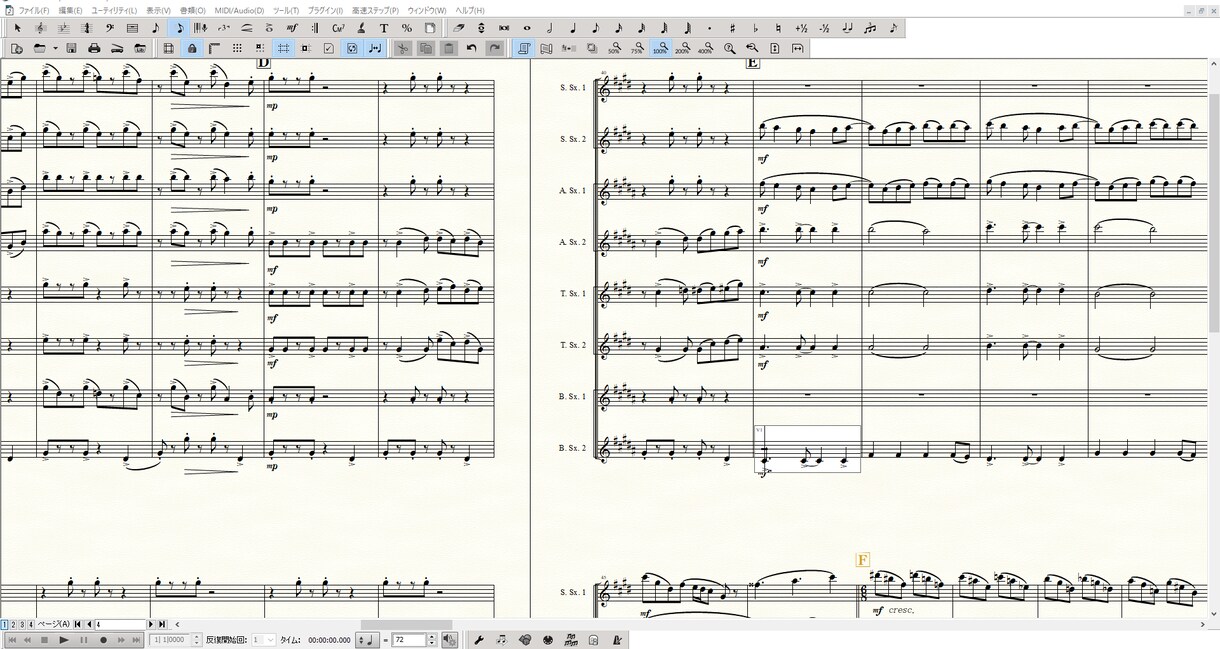Select the Text tool (T icon)
The image size is (1220, 649).
(384, 28)
